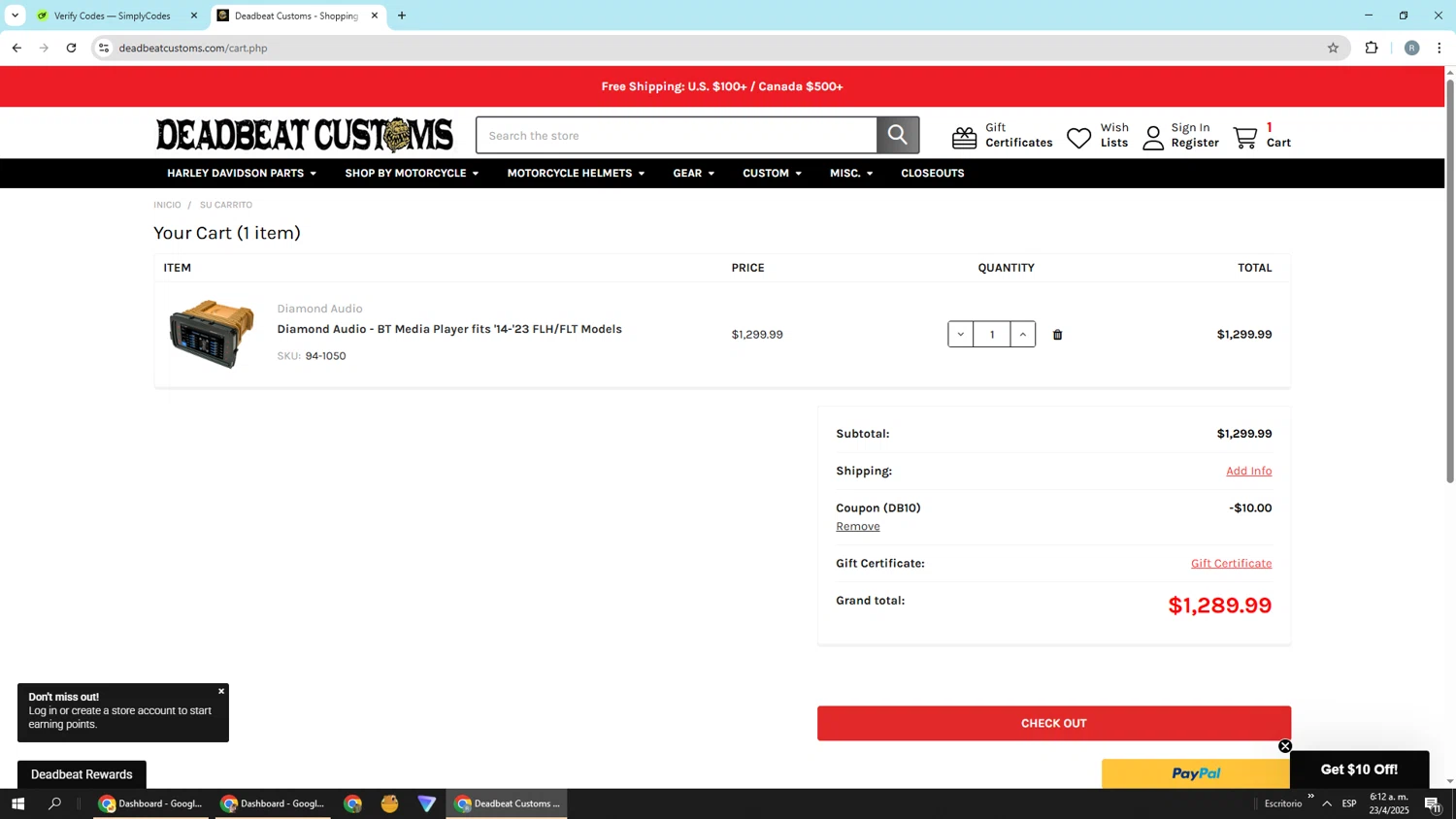Close the Don't miss out popup

pyautogui.click(x=221, y=691)
